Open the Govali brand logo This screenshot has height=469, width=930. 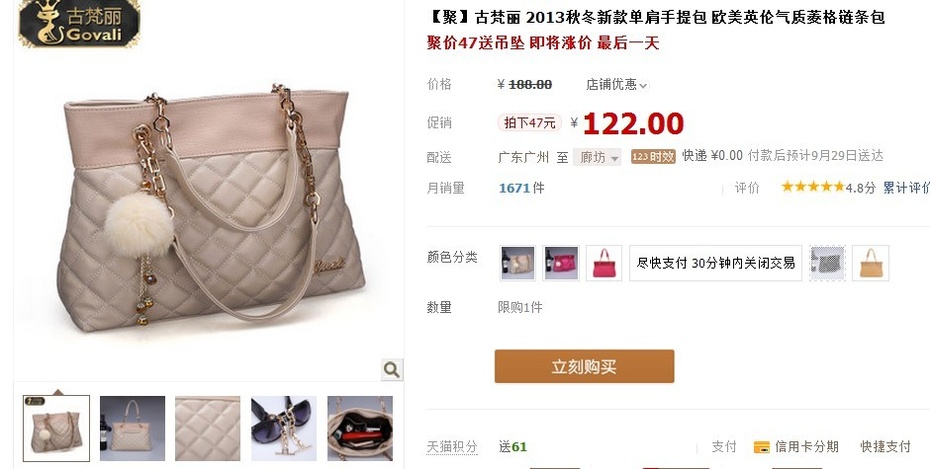coord(79,24)
